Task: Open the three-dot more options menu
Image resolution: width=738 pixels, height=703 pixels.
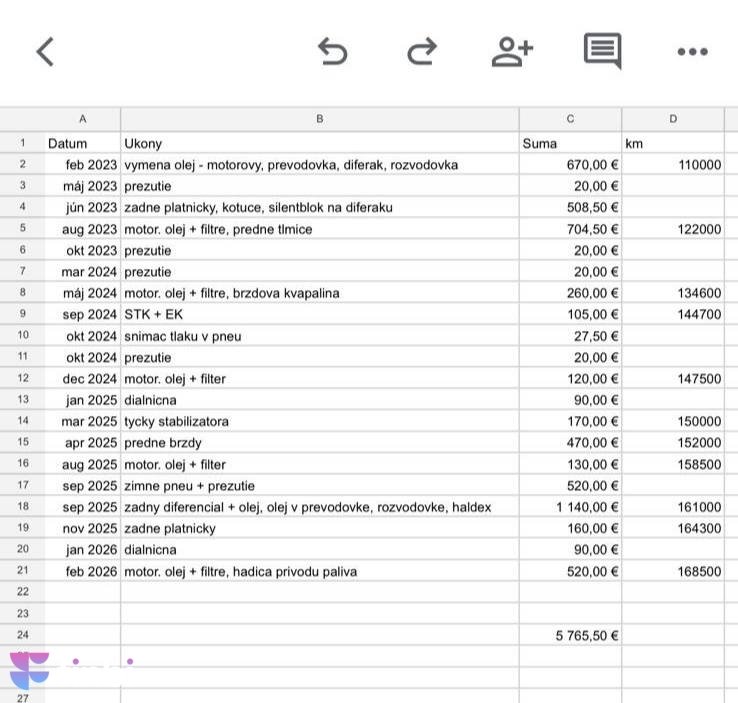Action: coord(692,52)
